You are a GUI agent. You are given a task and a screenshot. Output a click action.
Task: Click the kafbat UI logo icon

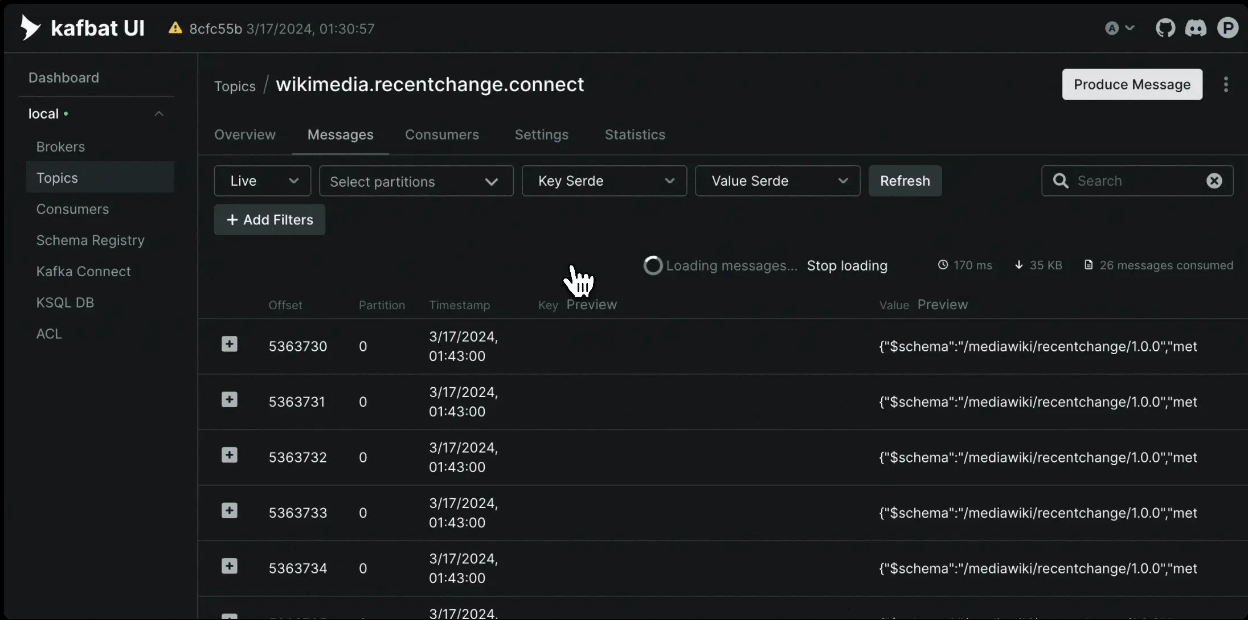click(31, 28)
